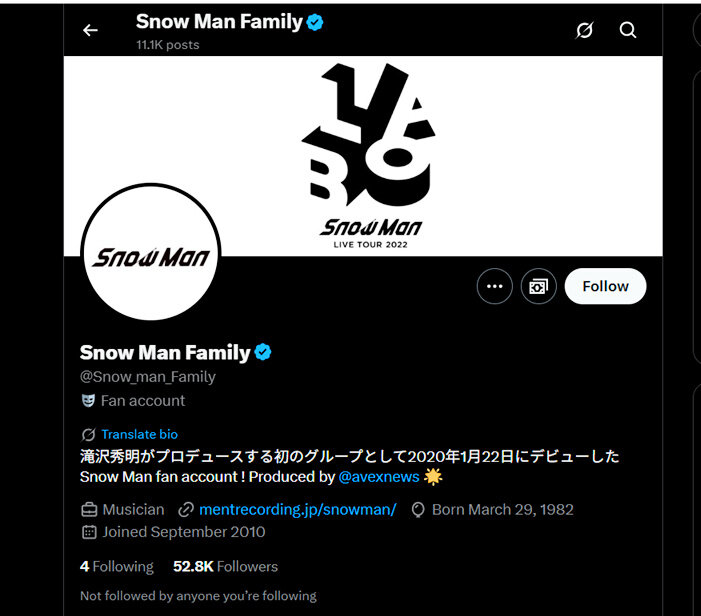Go back using the left arrow
Screen dimensions: 701x616
pyautogui.click(x=90, y=30)
